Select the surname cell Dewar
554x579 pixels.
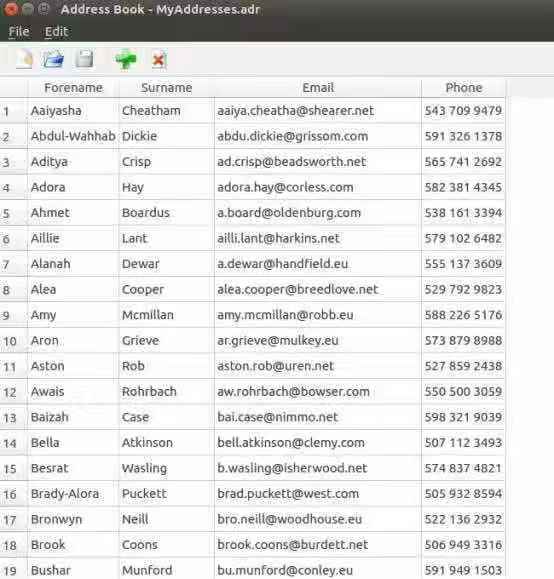pos(167,264)
